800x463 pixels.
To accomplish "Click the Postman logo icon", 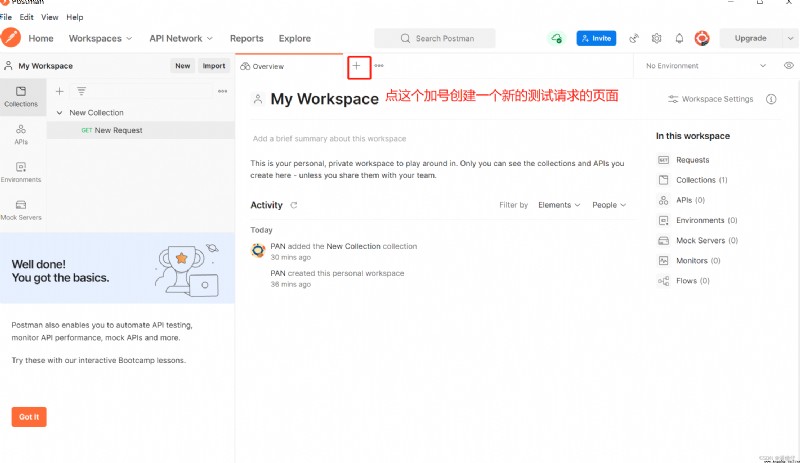I will pyautogui.click(x=10, y=38).
